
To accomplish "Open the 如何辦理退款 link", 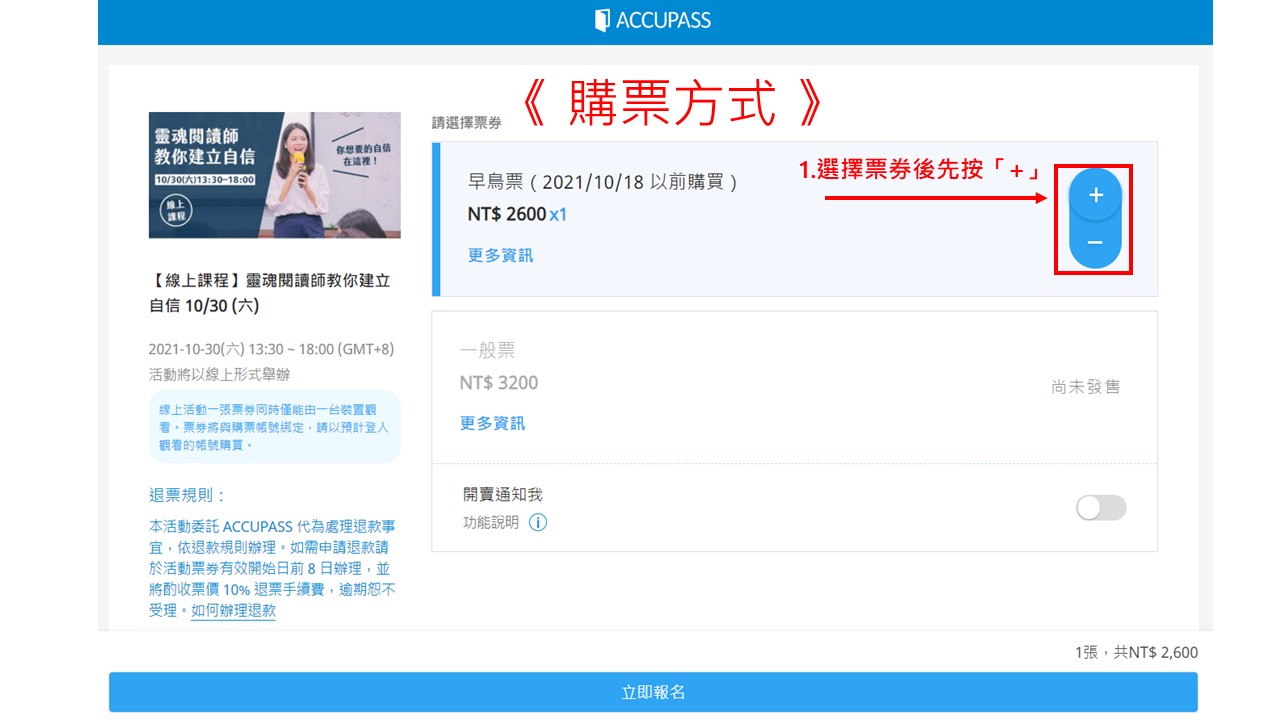I will point(233,610).
